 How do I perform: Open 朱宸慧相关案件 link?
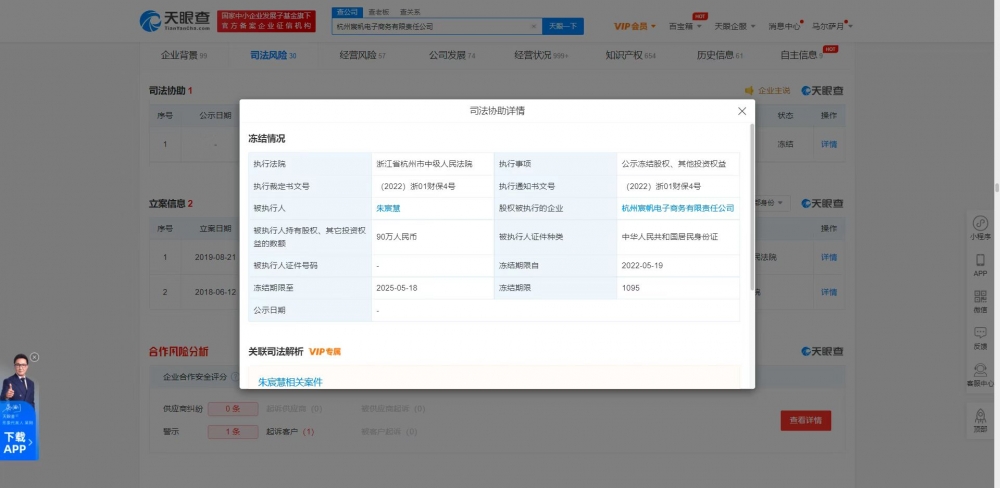tap(290, 382)
